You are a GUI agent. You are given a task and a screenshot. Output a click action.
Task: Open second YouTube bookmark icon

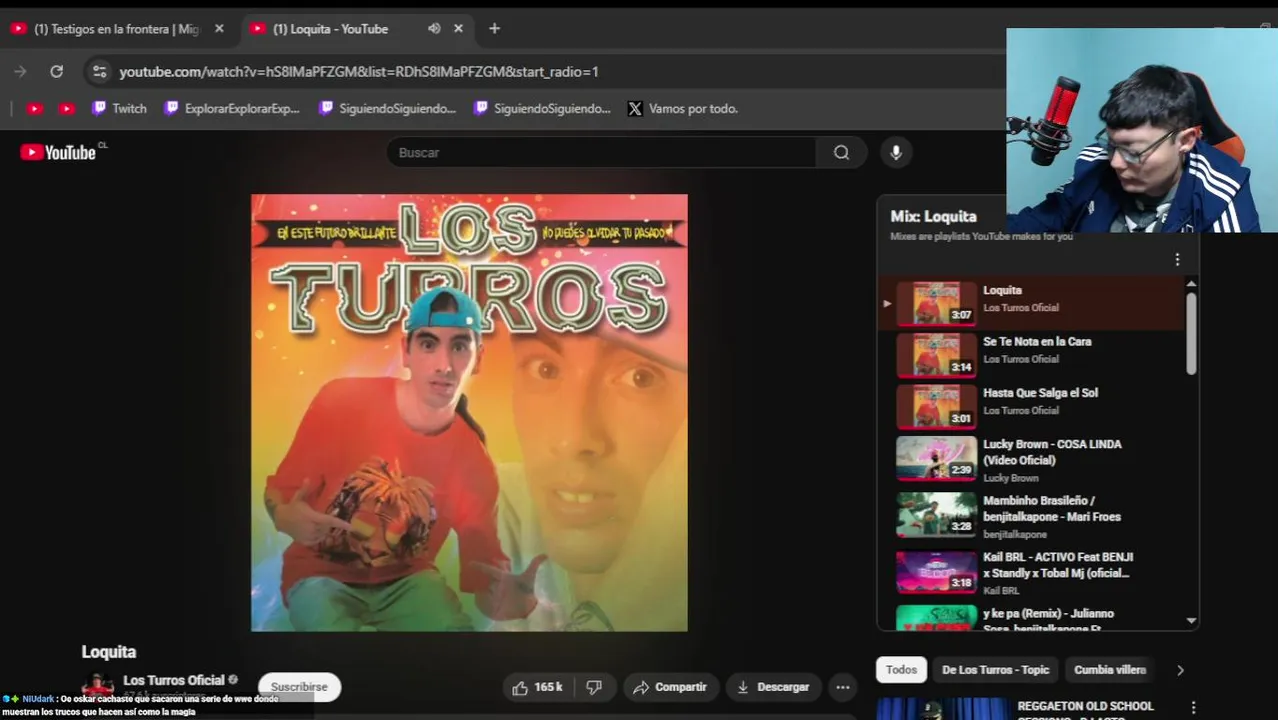pos(67,108)
